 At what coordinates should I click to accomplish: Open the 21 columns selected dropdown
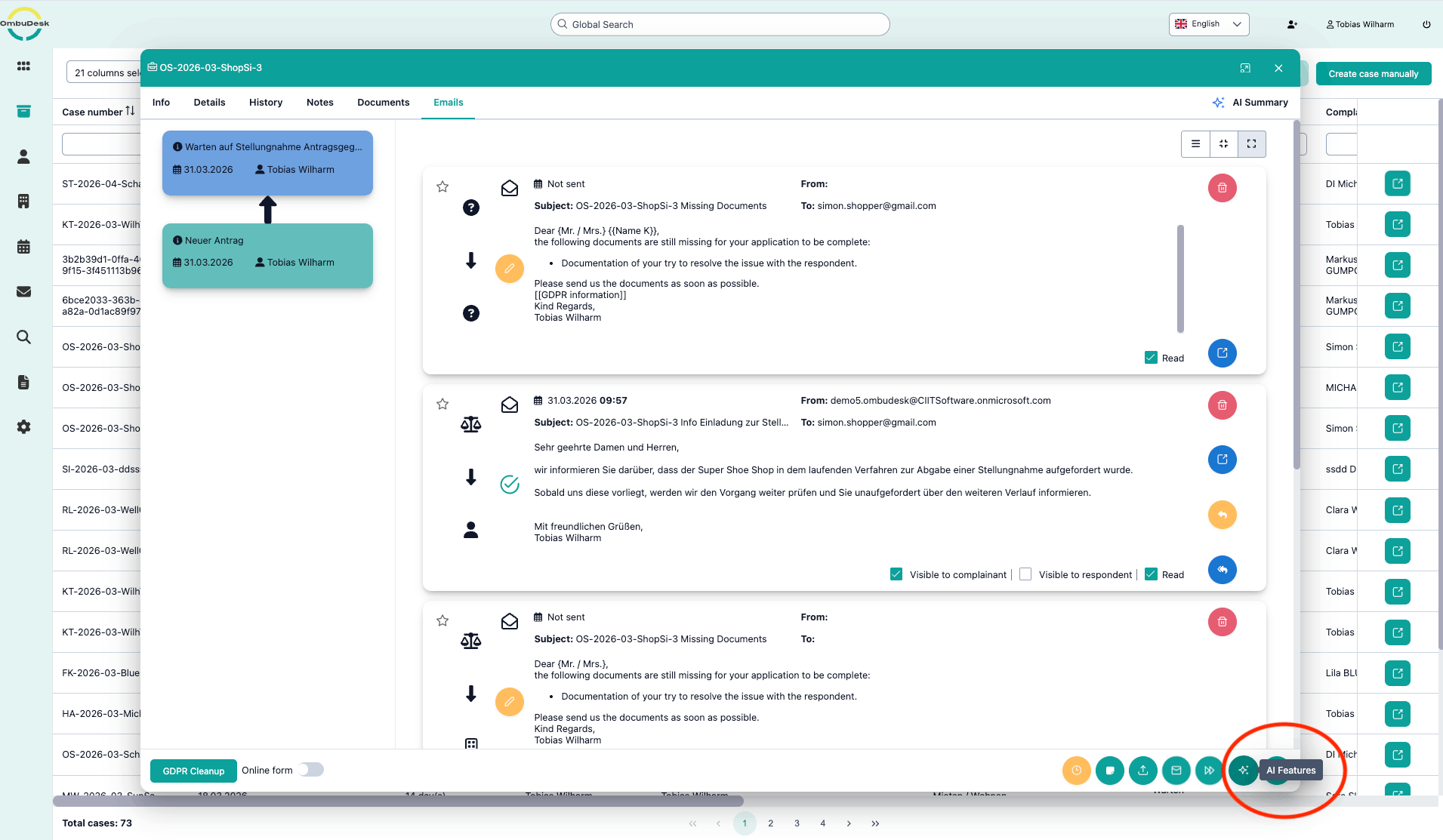point(106,73)
